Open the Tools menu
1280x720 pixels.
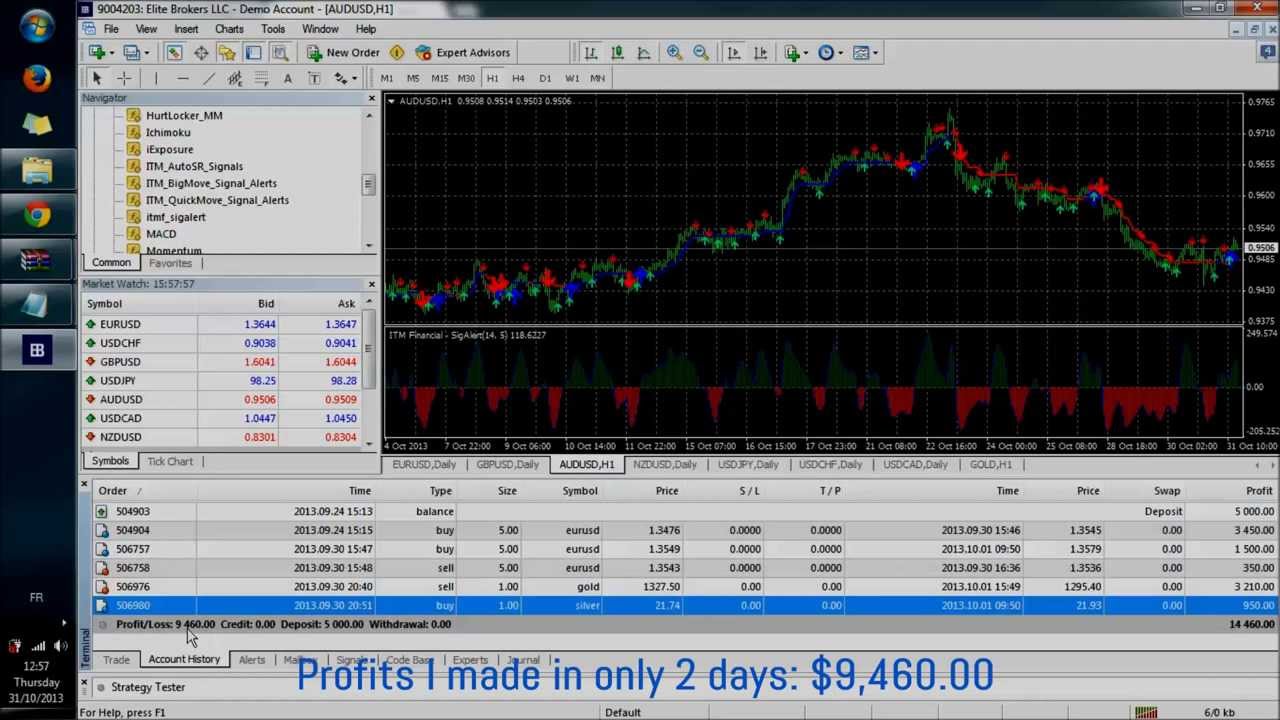click(x=273, y=29)
